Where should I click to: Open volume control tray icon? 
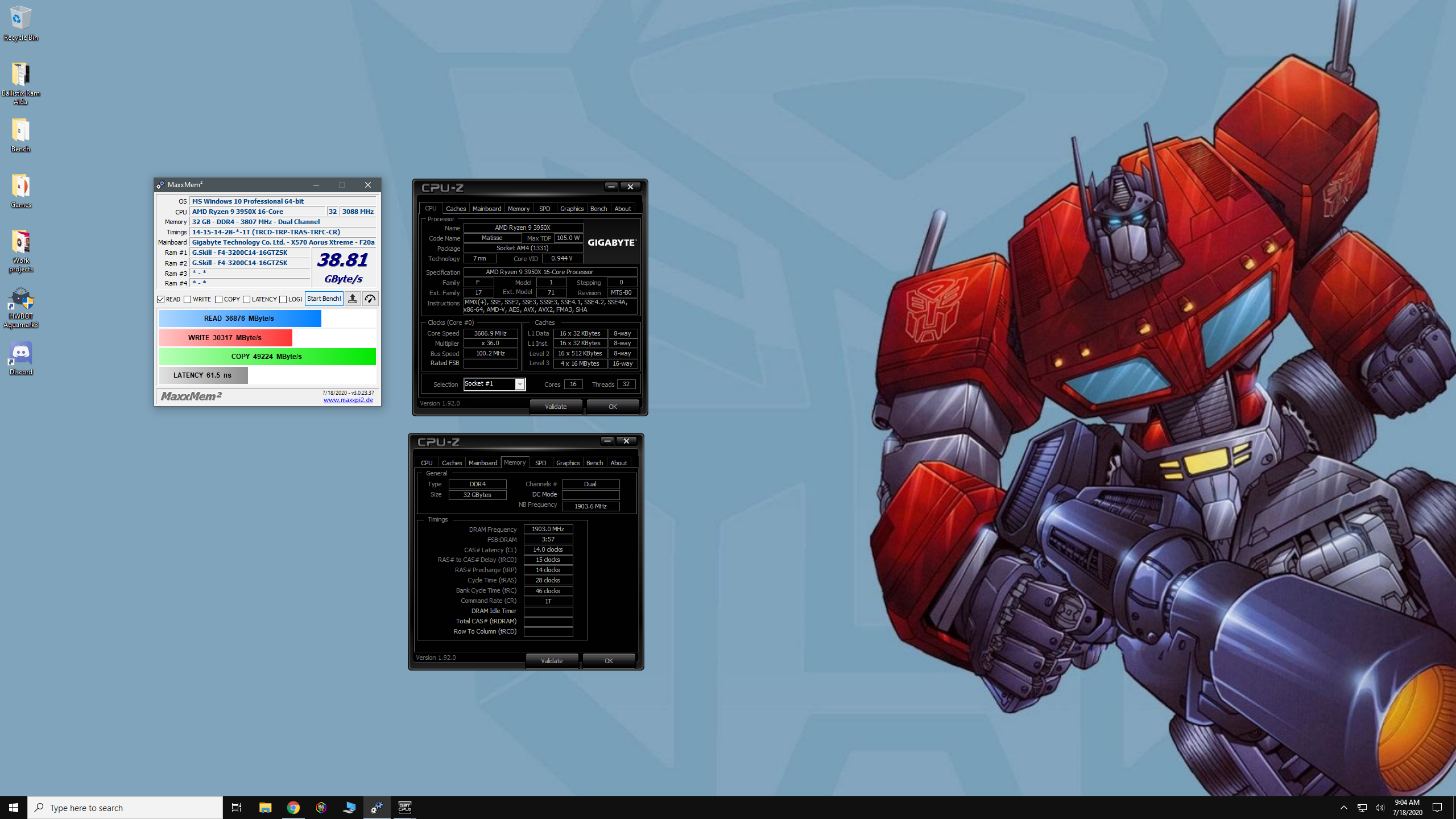tap(1380, 808)
